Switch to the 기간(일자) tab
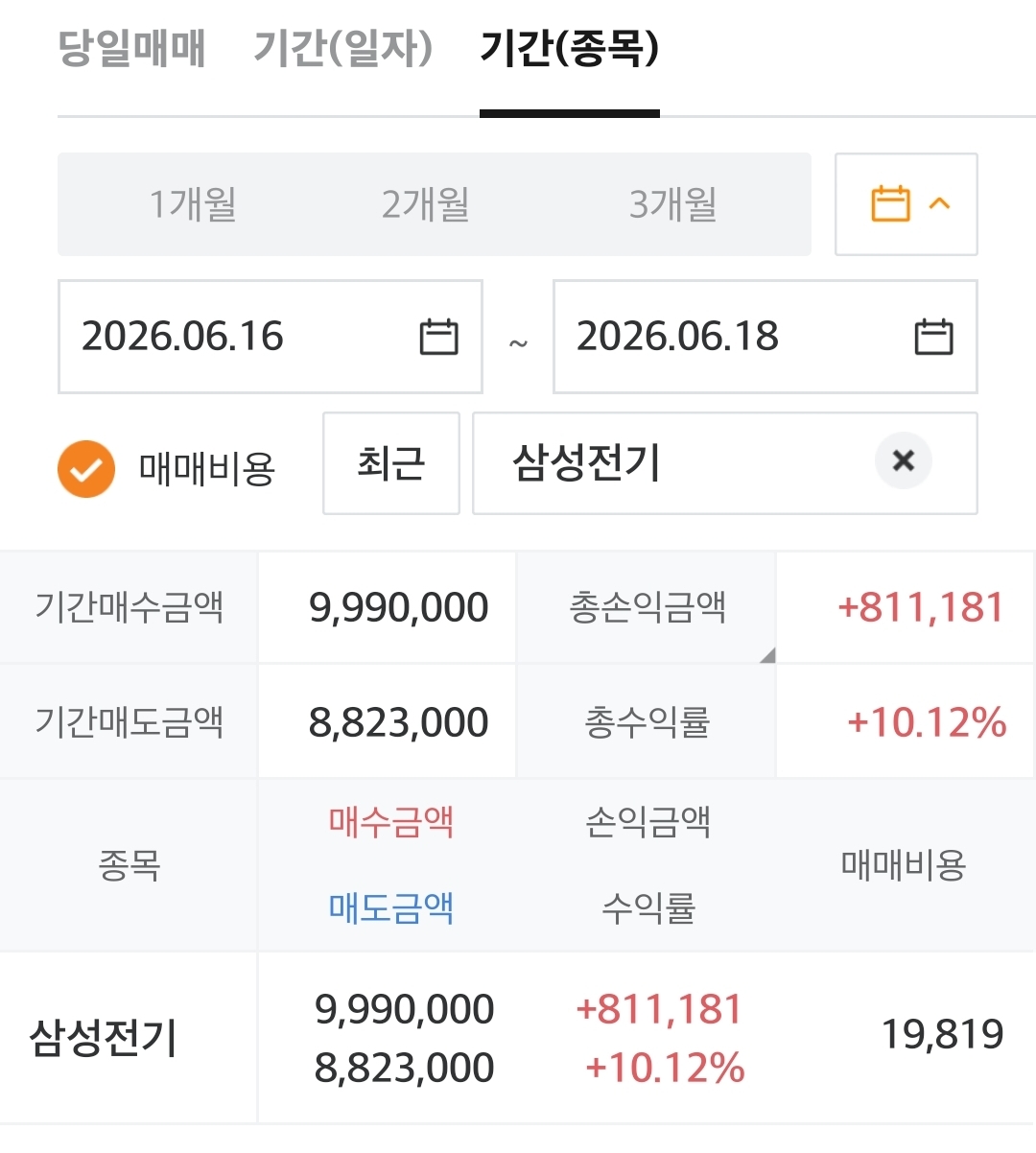Image resolution: width=1036 pixels, height=1153 pixels. coord(343,48)
